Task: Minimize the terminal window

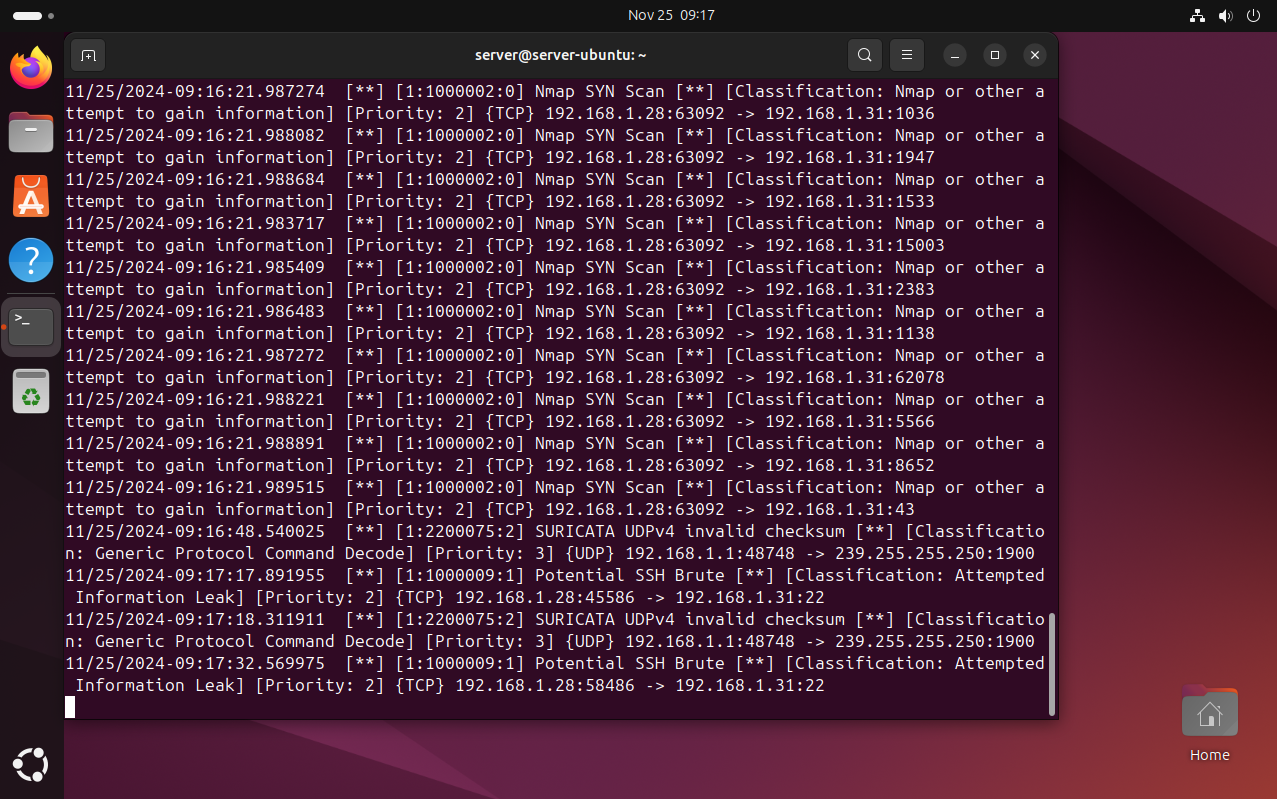Action: (x=955, y=55)
